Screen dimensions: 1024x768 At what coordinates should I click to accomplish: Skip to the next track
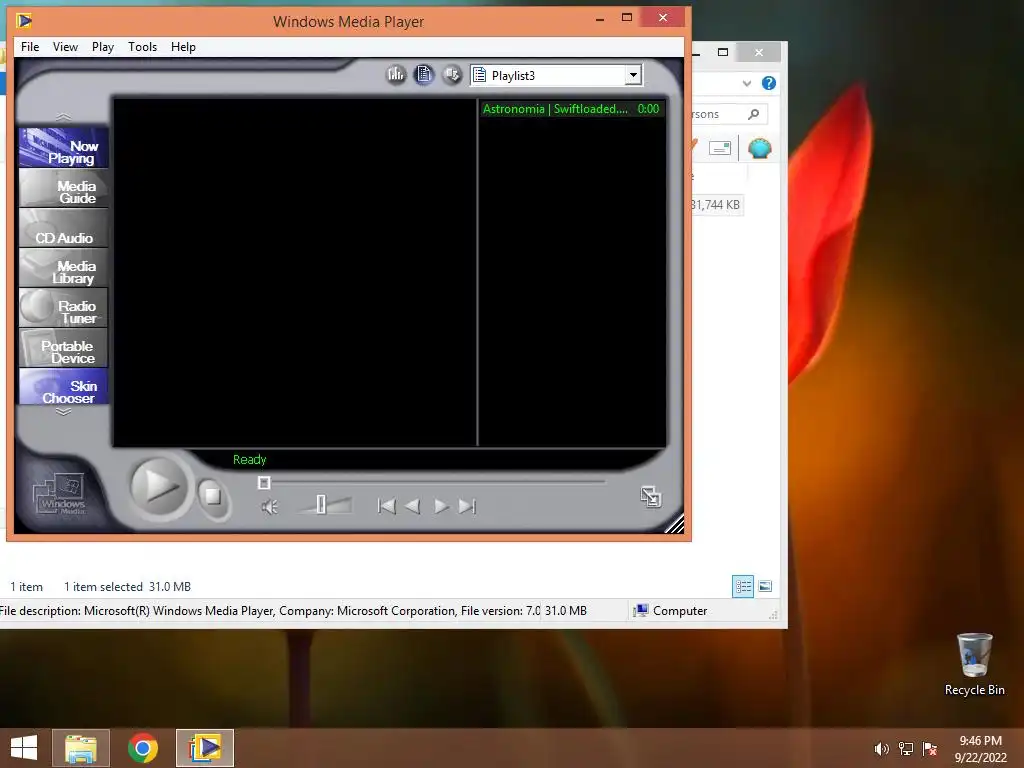(x=467, y=506)
